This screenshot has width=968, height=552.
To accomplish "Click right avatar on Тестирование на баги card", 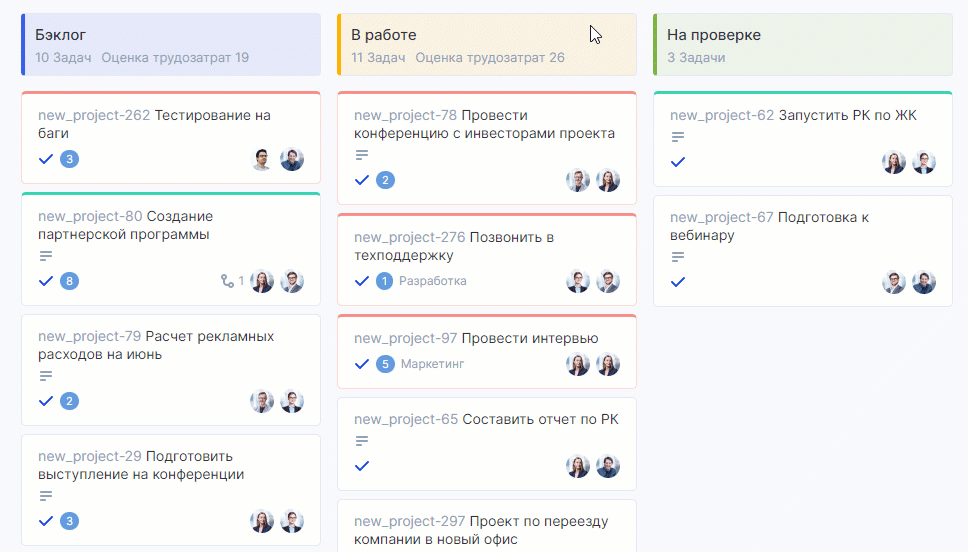I will coord(292,159).
